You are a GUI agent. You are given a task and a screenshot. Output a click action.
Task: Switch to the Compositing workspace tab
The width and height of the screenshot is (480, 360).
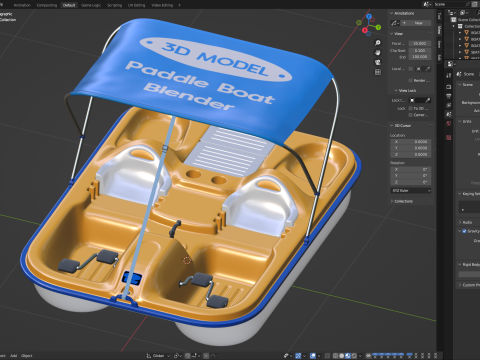click(x=47, y=5)
